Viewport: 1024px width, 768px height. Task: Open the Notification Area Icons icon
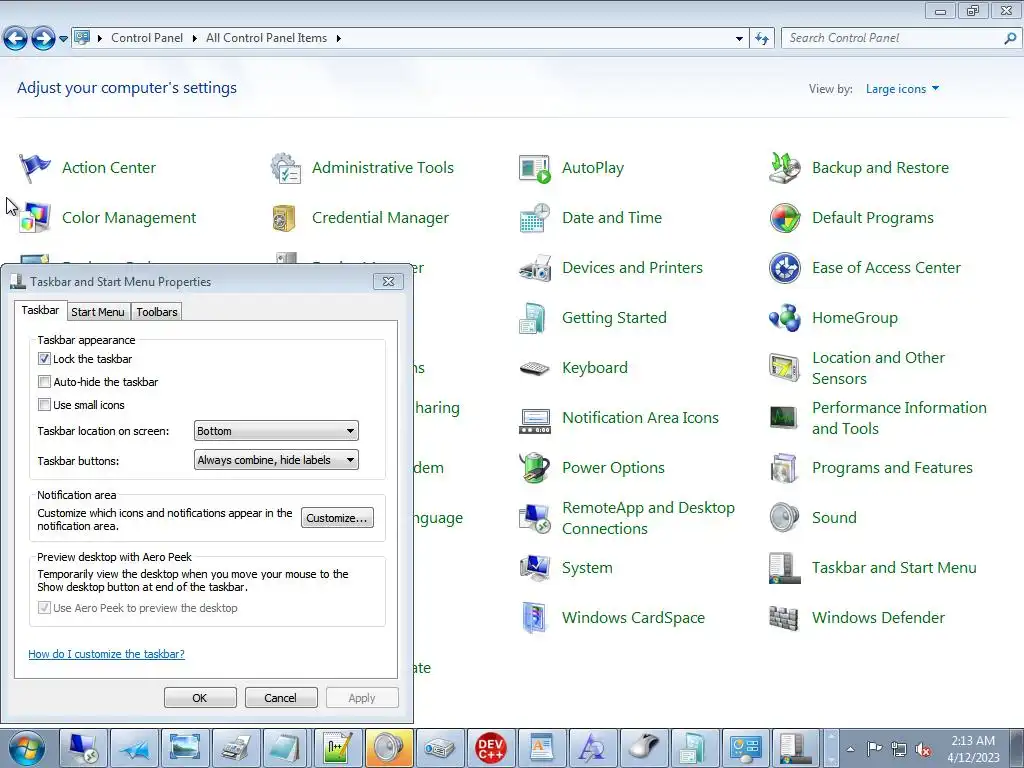[535, 419]
